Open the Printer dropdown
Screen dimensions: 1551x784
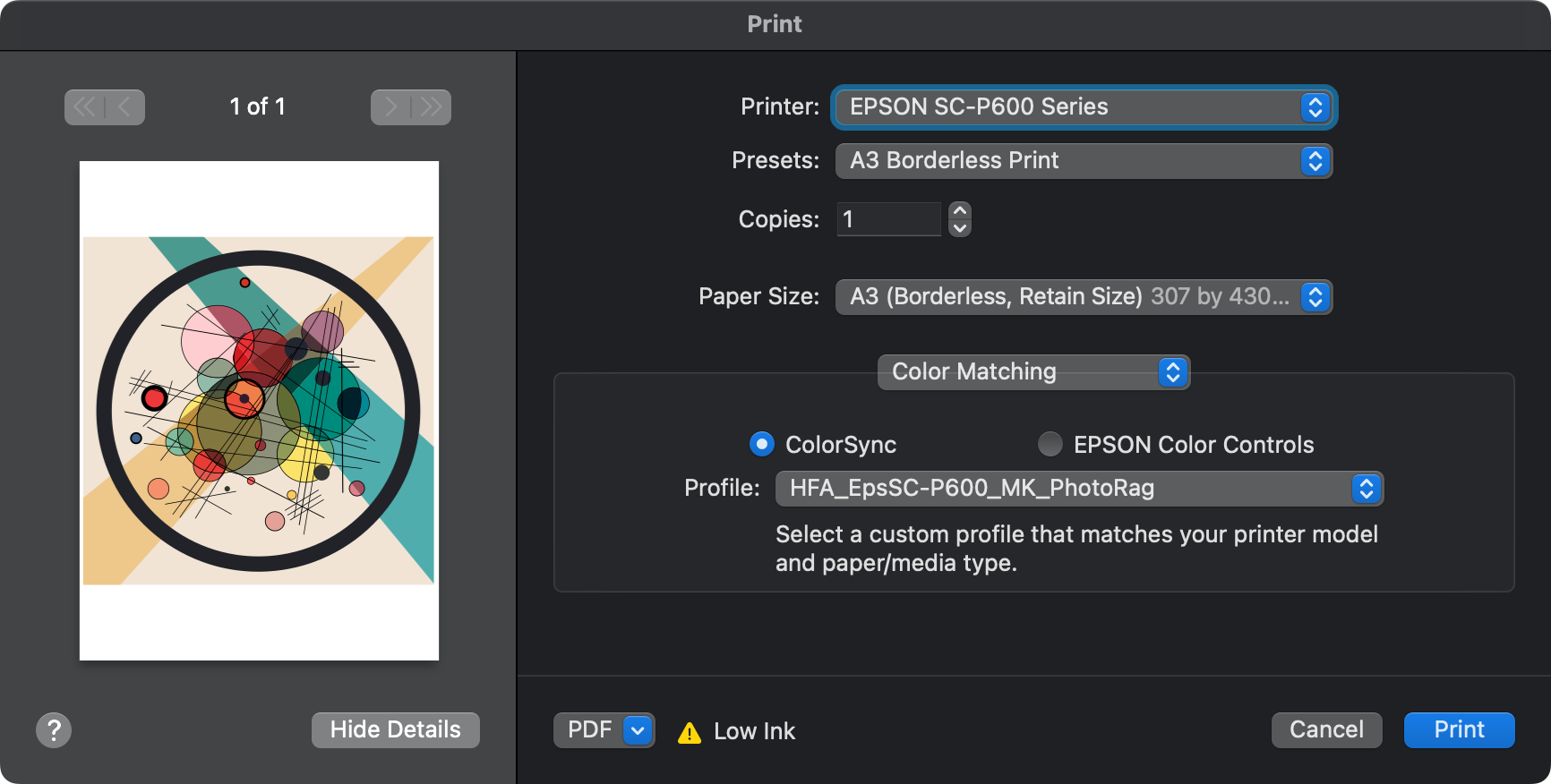click(x=1084, y=107)
